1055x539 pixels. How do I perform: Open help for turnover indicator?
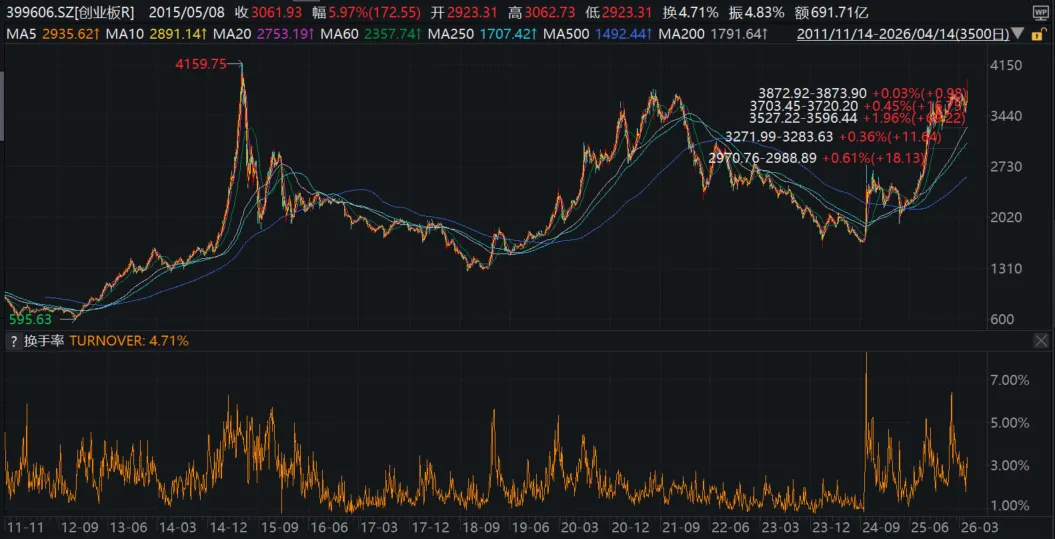click(x=12, y=341)
